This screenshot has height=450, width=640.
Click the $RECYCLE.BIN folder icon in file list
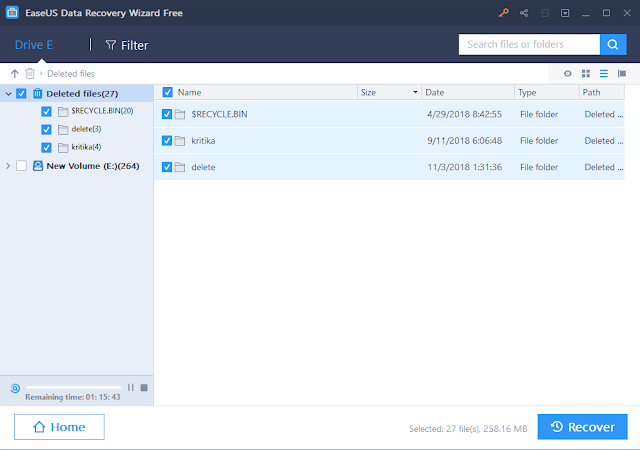coord(180,114)
